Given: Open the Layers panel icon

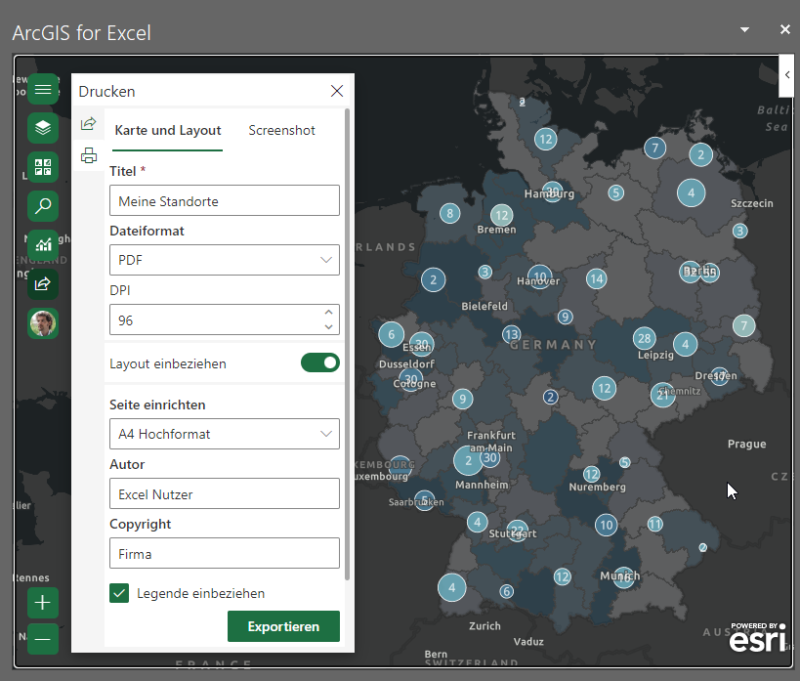Looking at the screenshot, I should coord(43,128).
